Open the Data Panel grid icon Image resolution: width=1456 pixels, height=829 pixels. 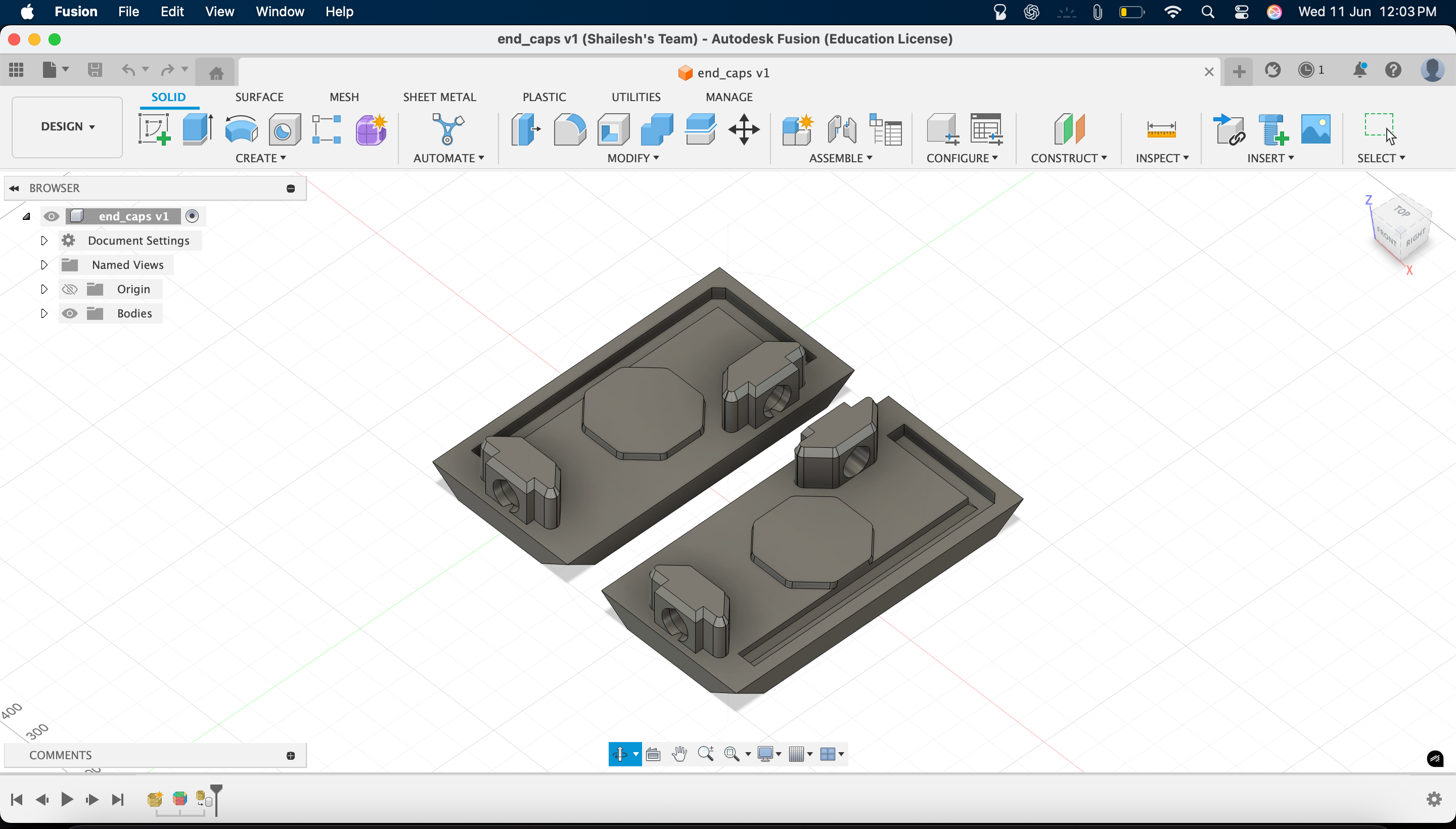16,70
